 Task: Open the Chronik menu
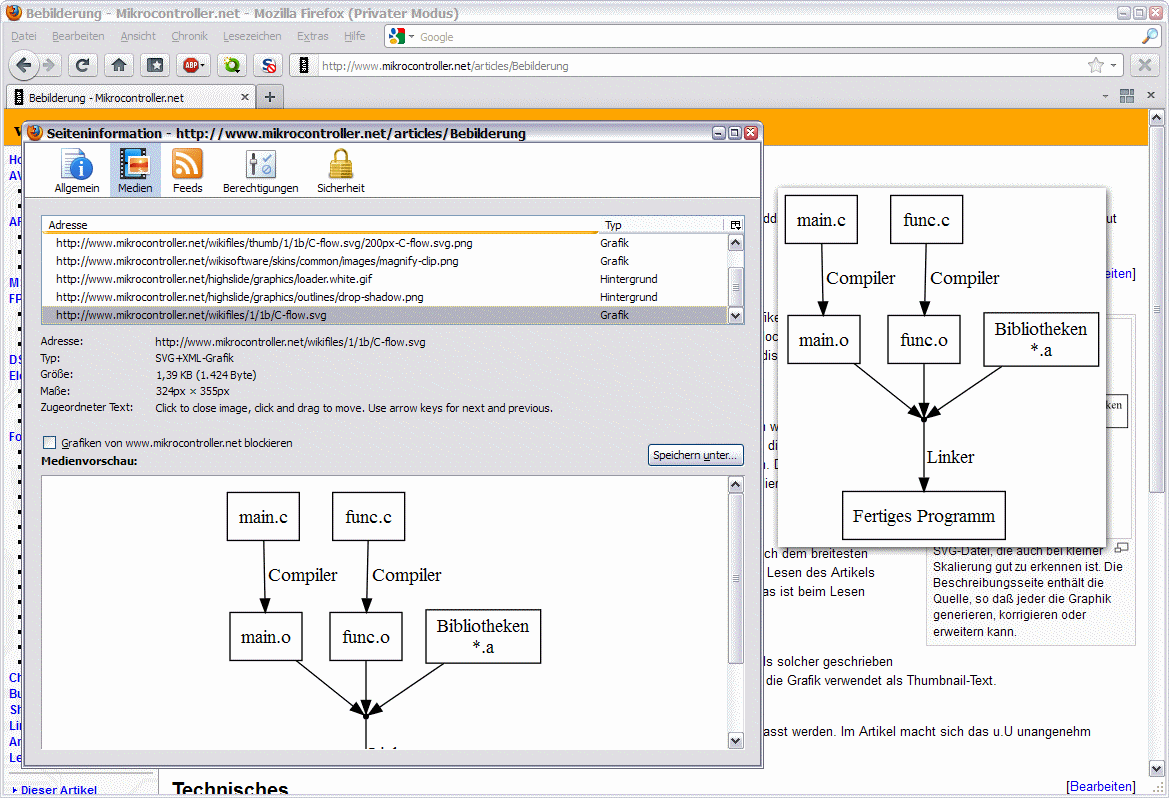[x=189, y=36]
